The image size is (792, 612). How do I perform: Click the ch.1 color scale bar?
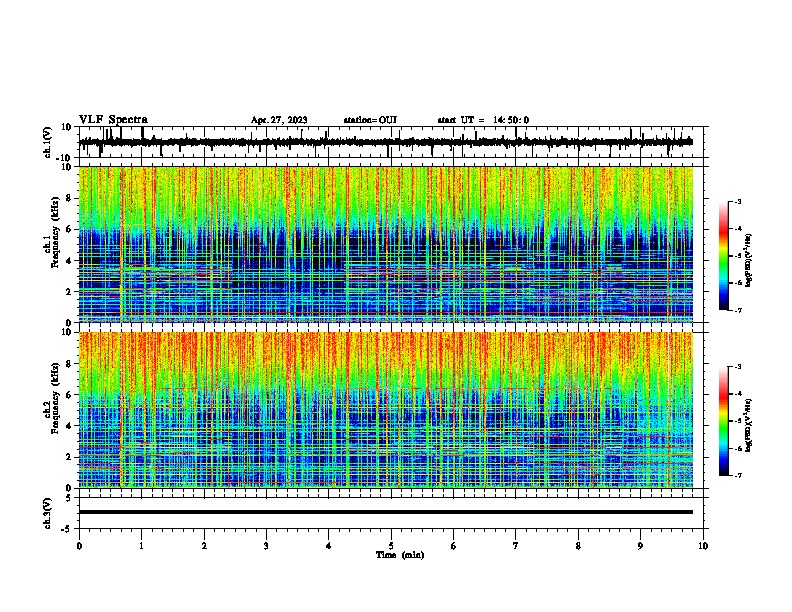[x=724, y=256]
